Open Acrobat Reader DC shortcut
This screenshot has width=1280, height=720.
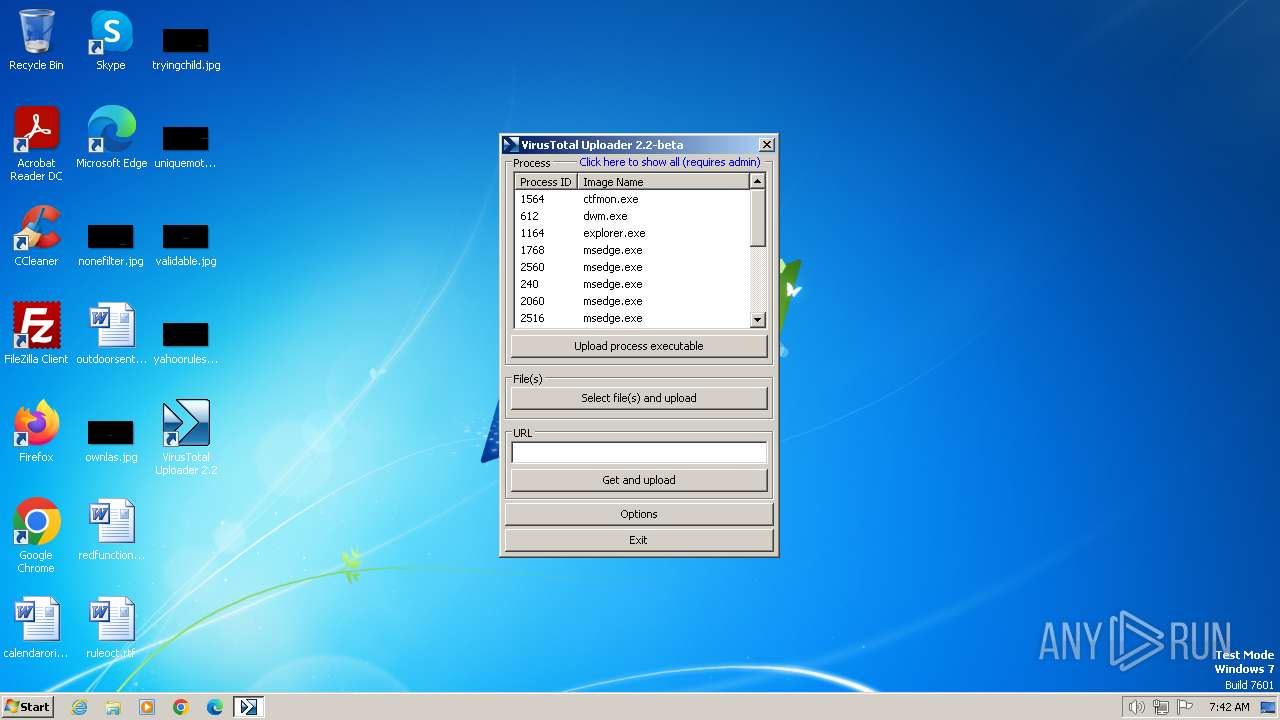36,144
